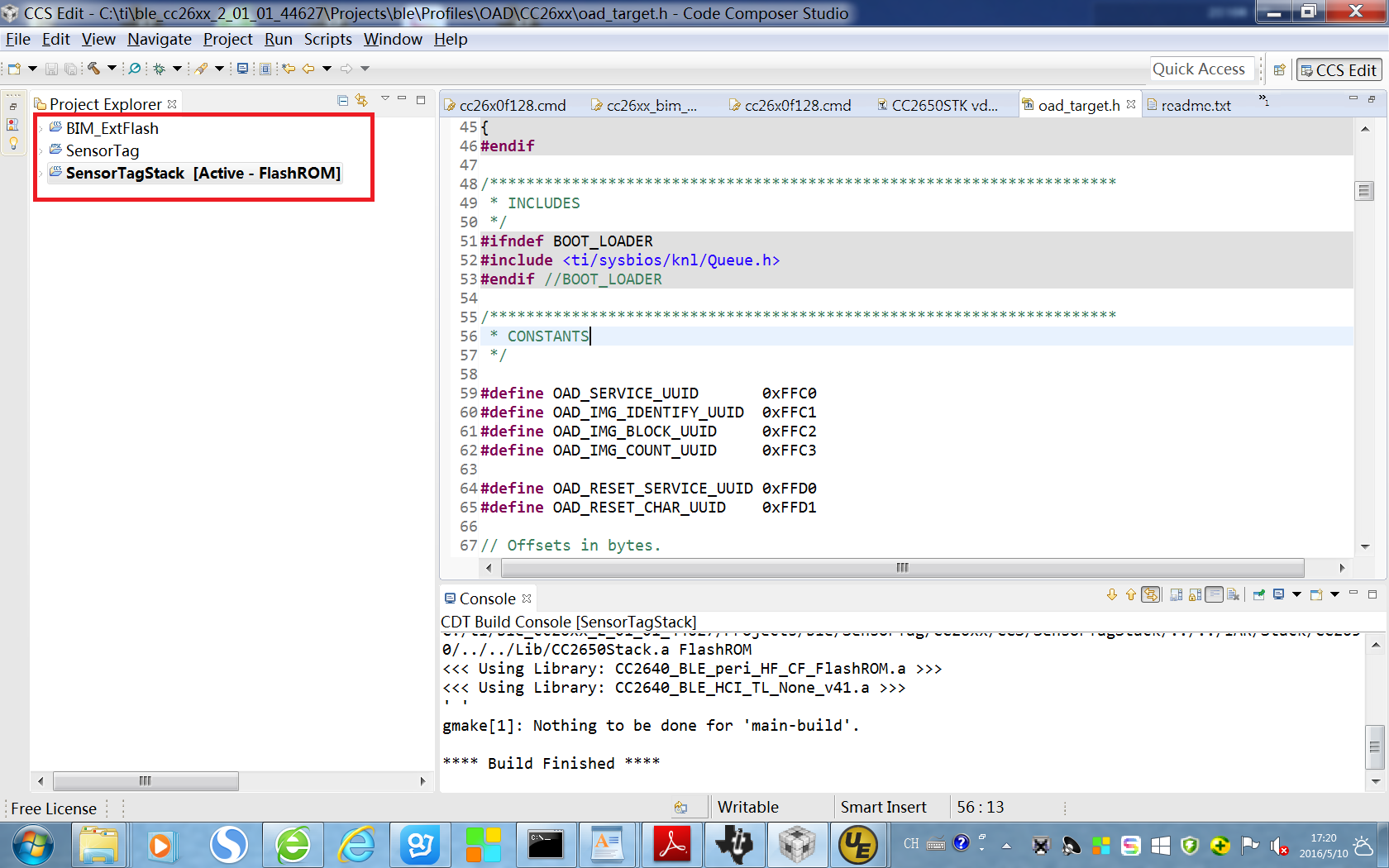Viewport: 1389px width, 868px height.
Task: Click the Project Explorer horizontal scrollbar thumb
Action: pyautogui.click(x=146, y=781)
